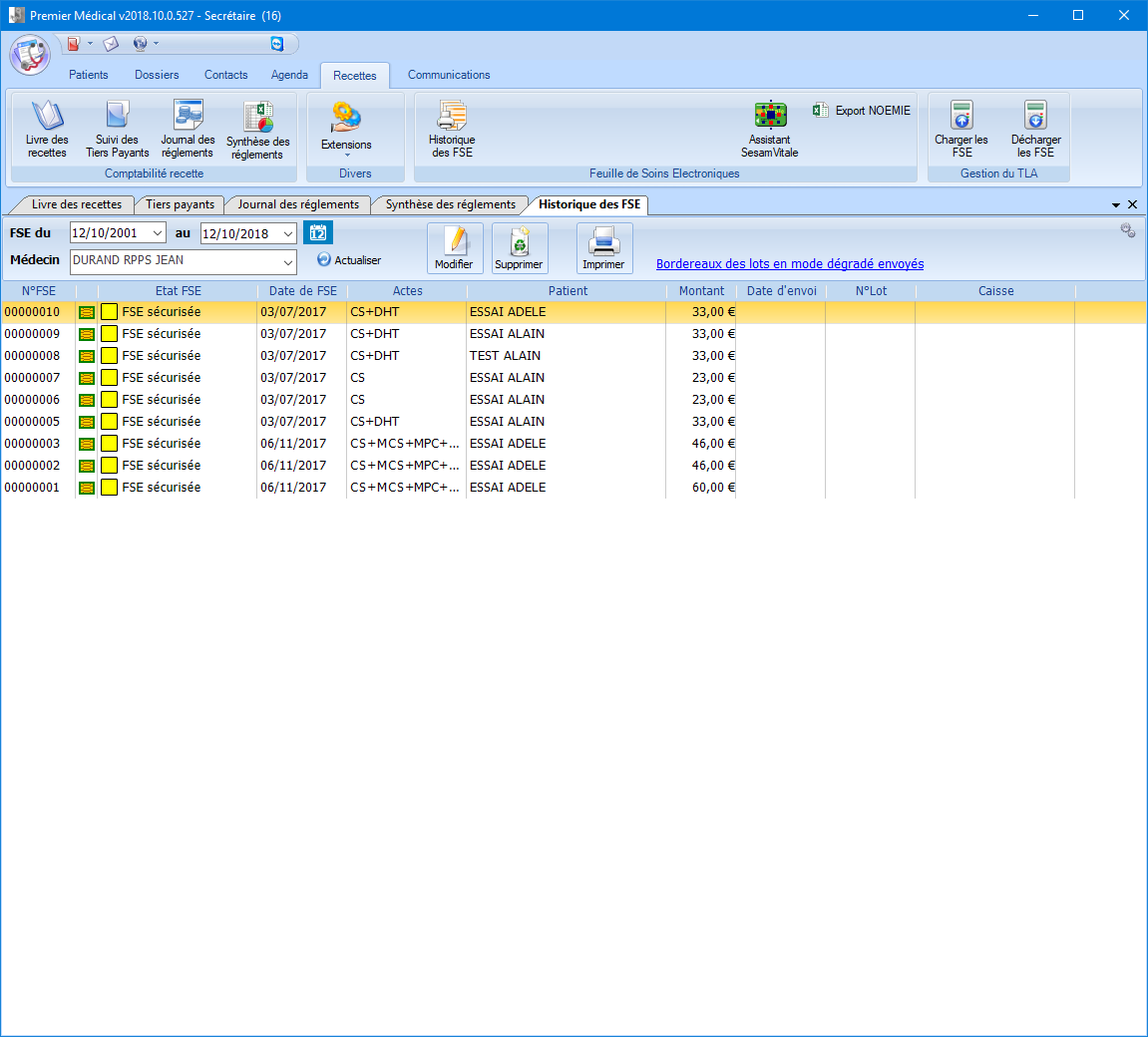Open the Tiers payants document tab
The image size is (1148, 1037).
(181, 204)
